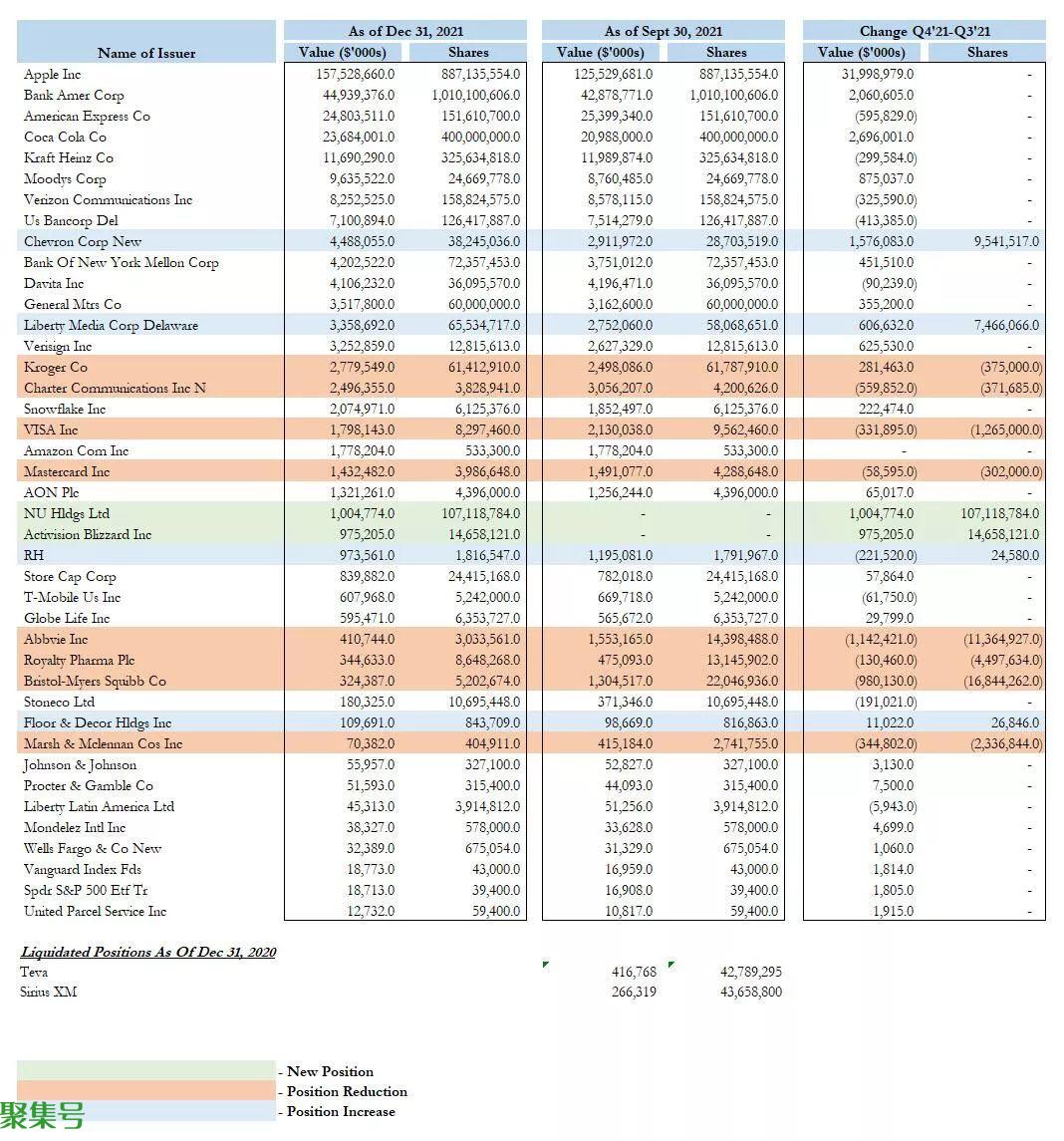Select the "Change Q4'21-Q3'21" header
The image size is (1064, 1141).
[x=925, y=31]
